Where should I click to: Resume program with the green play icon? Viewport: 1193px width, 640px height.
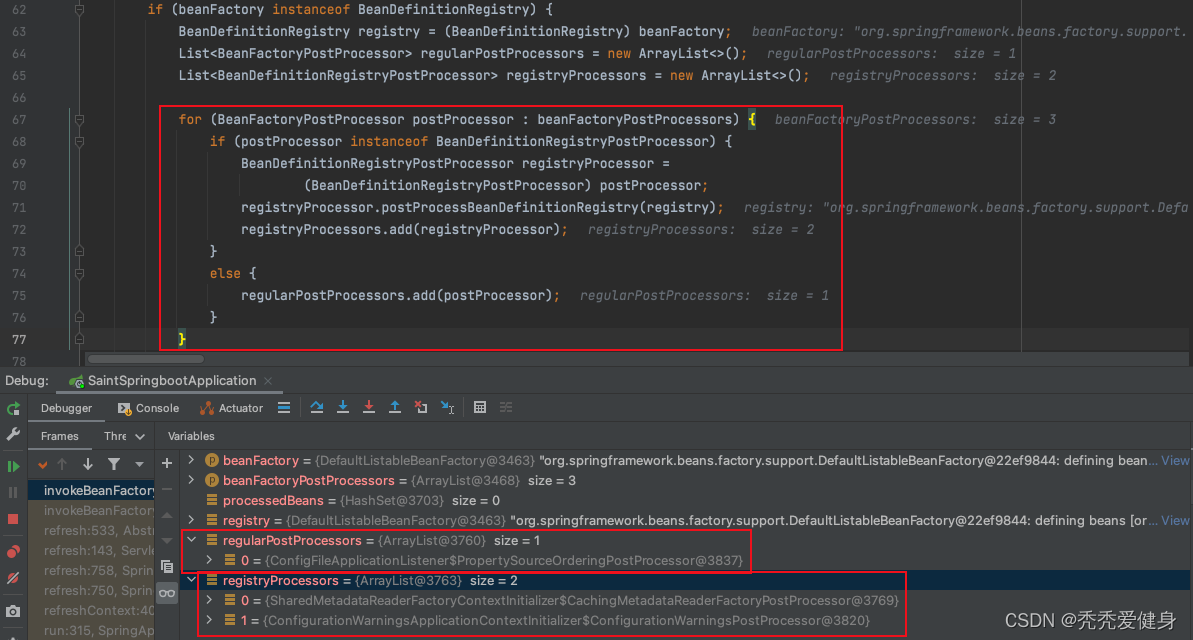(13, 466)
